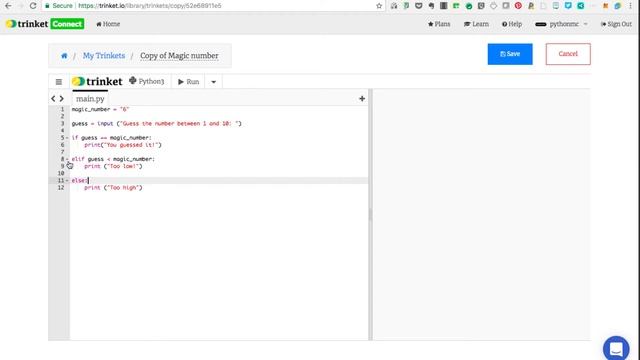Click the 'Too low!' print line
Viewport: 640px width, 360px height.
(113, 166)
